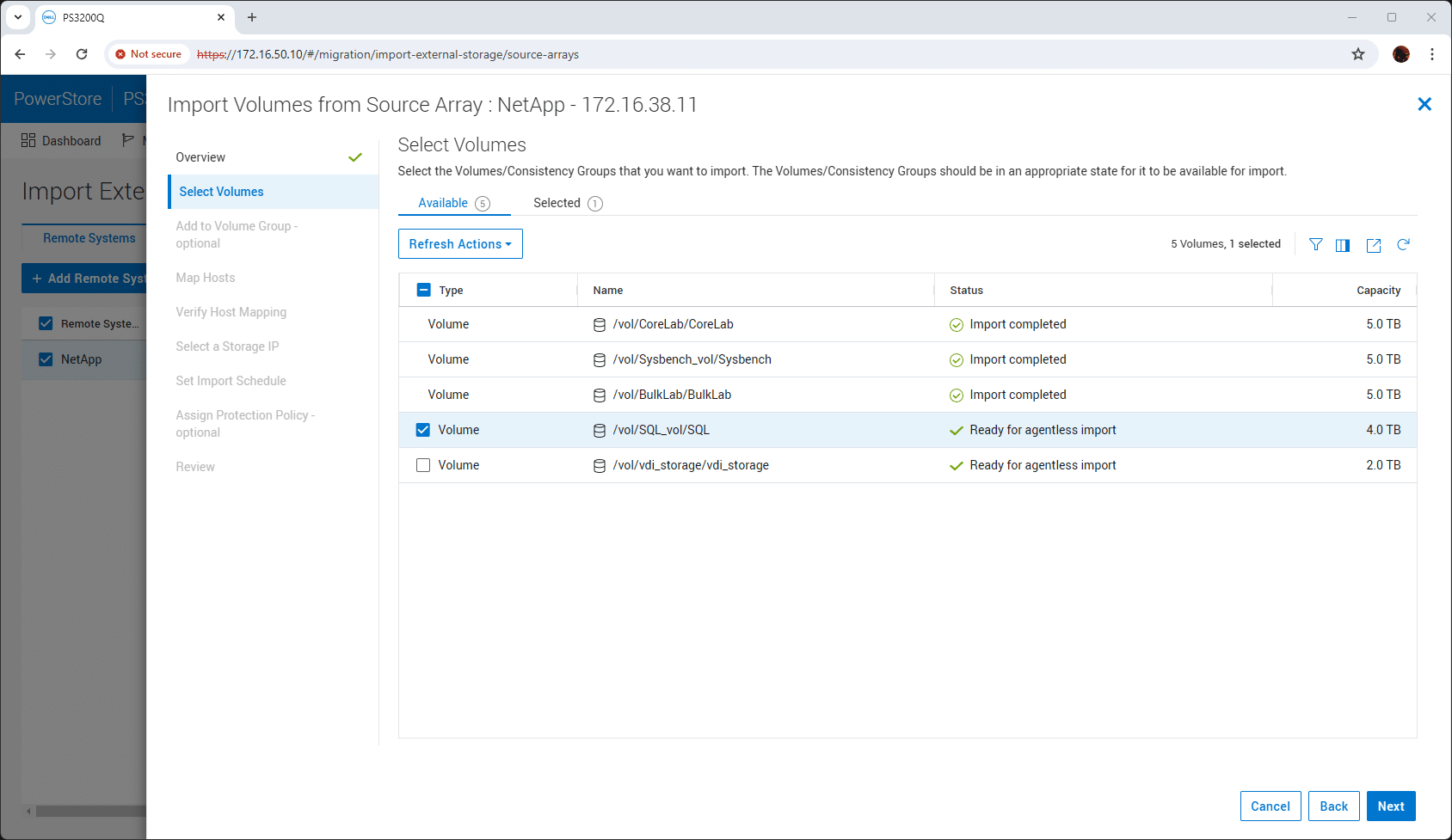The width and height of the screenshot is (1452, 840).
Task: Open the Map Hosts step
Action: click(x=206, y=278)
